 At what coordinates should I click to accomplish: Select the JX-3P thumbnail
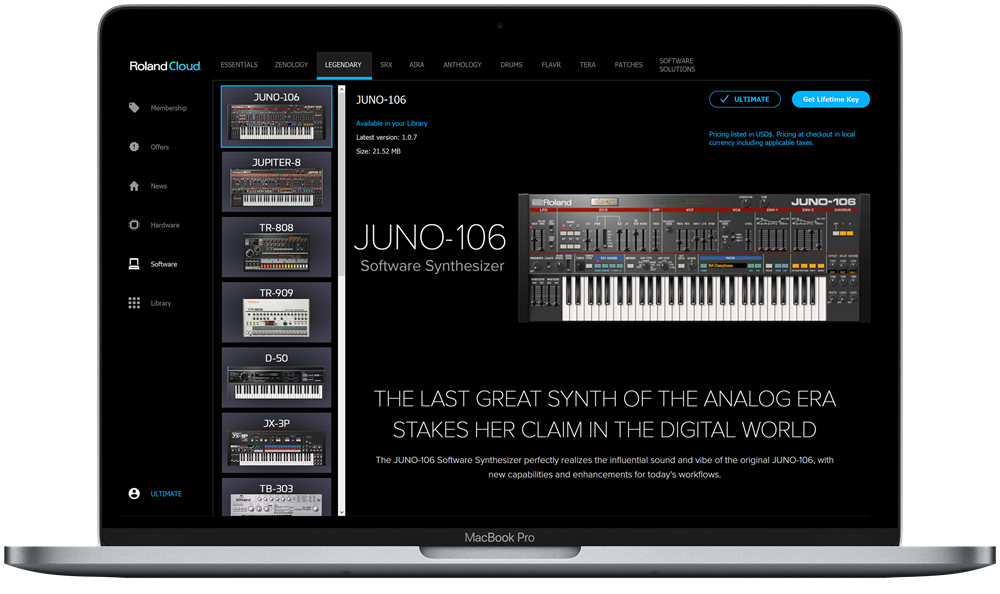pos(276,442)
